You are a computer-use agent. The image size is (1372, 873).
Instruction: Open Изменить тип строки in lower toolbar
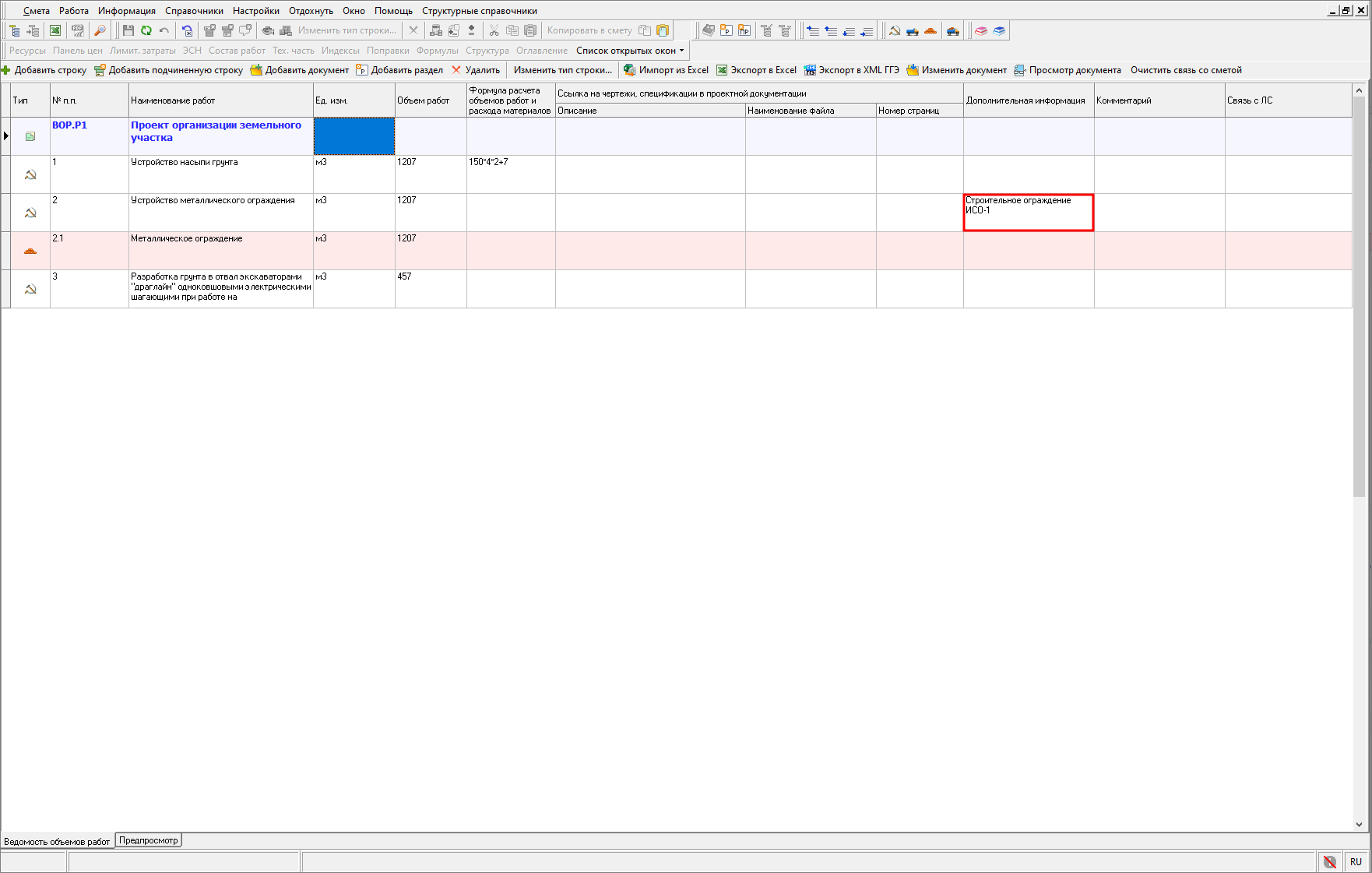click(562, 70)
